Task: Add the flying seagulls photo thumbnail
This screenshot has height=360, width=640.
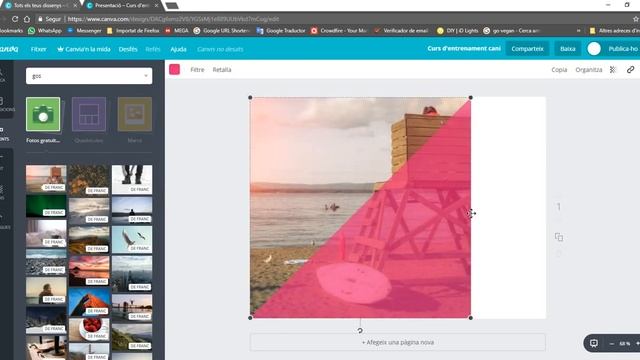Action: coord(132,240)
